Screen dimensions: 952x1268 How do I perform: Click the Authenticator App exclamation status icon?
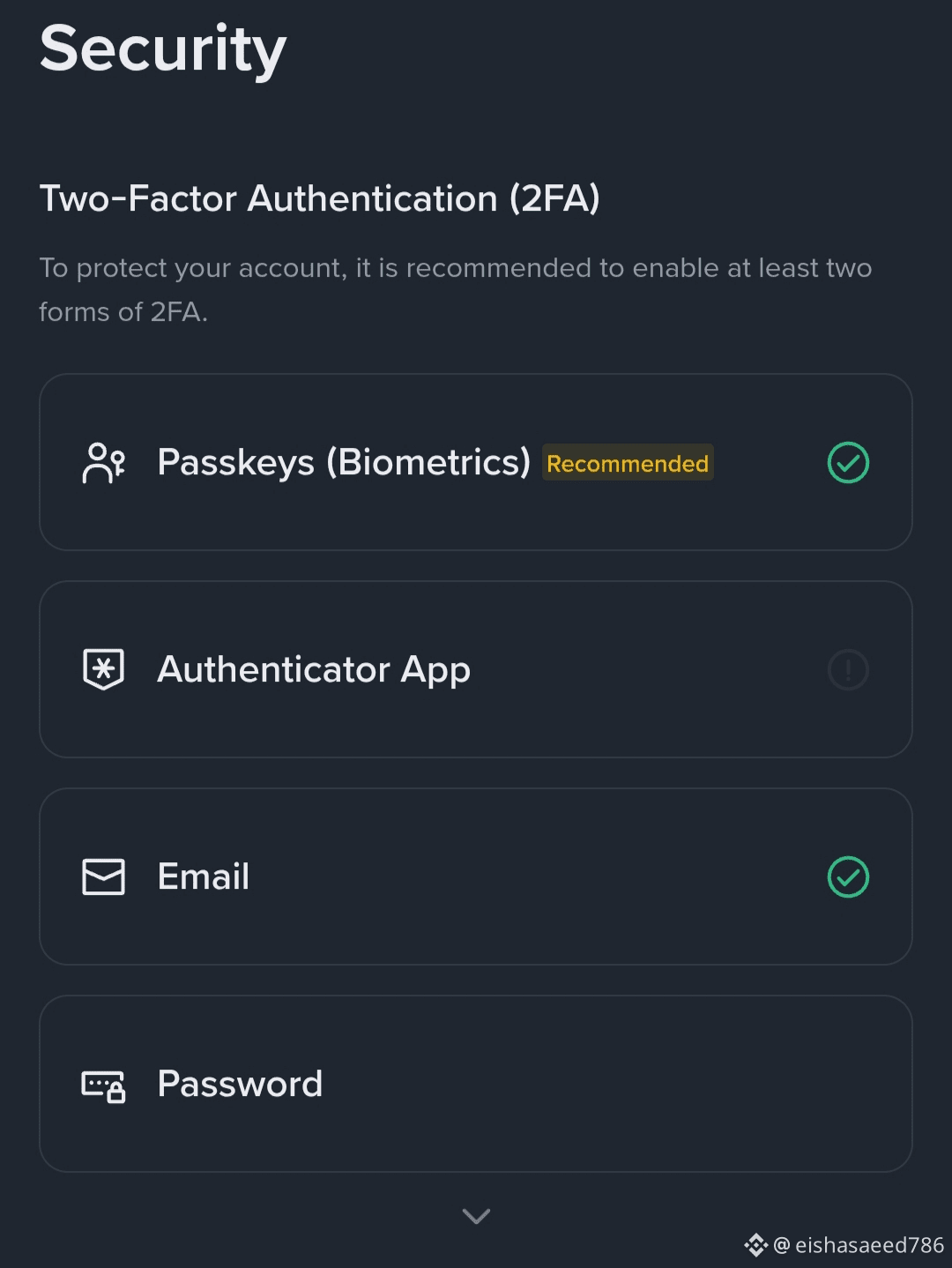tap(848, 670)
